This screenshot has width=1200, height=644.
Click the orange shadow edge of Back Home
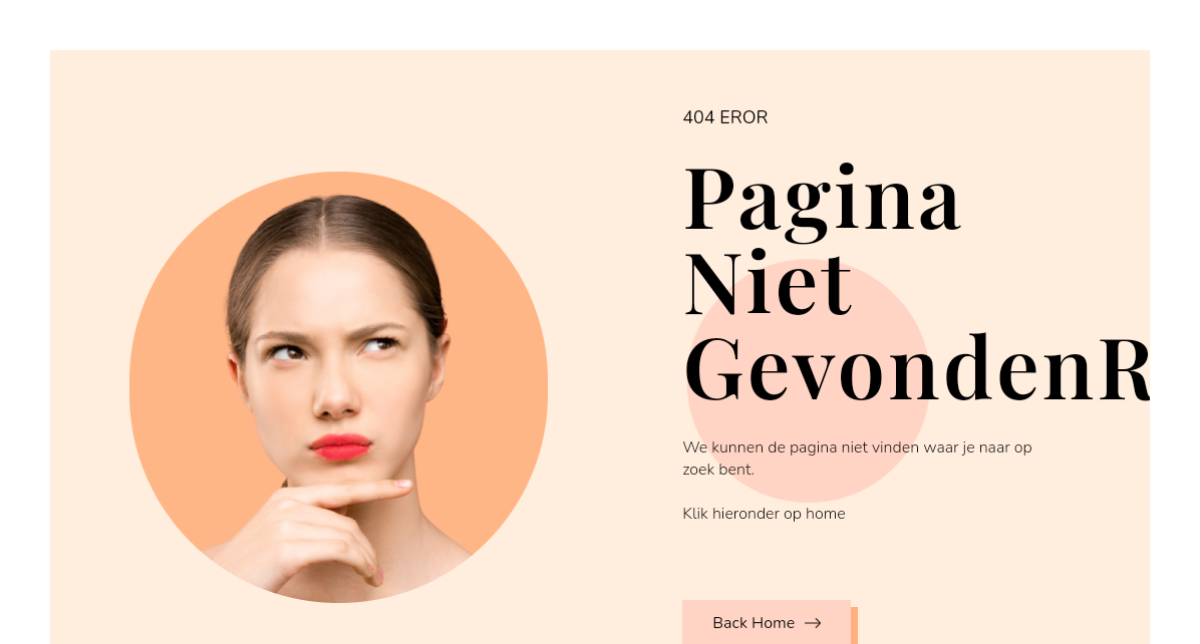coord(854,625)
